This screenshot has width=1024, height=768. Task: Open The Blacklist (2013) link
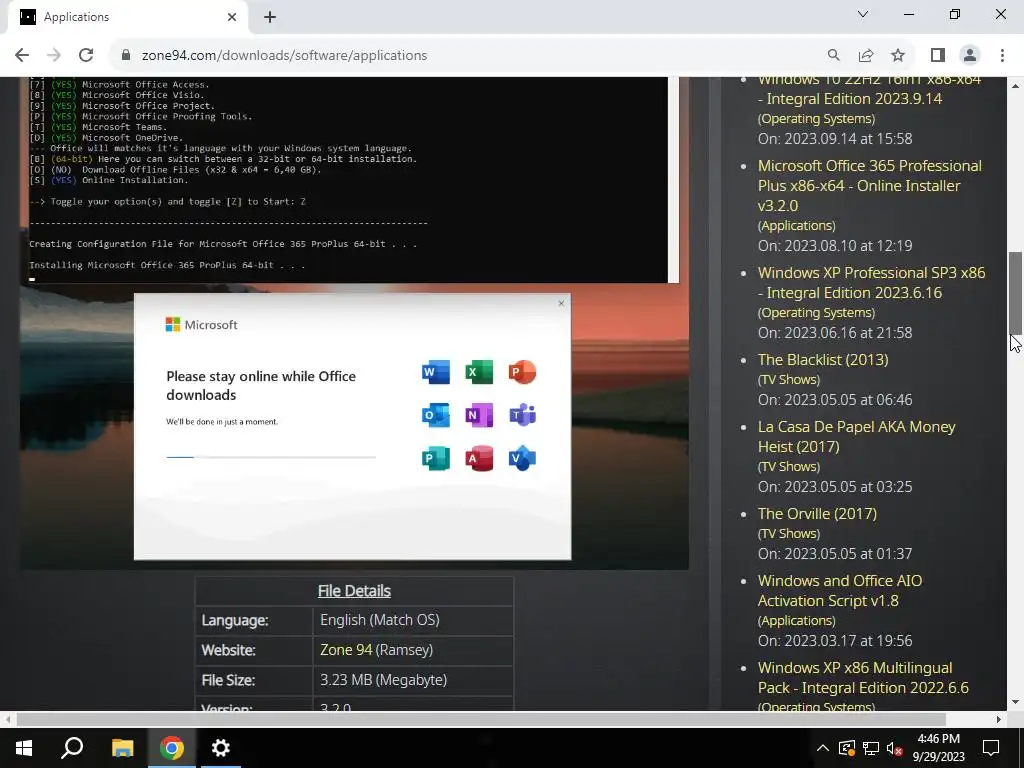point(823,360)
